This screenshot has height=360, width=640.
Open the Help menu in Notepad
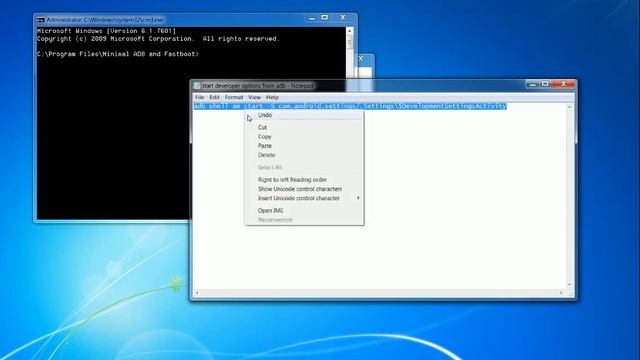point(272,97)
